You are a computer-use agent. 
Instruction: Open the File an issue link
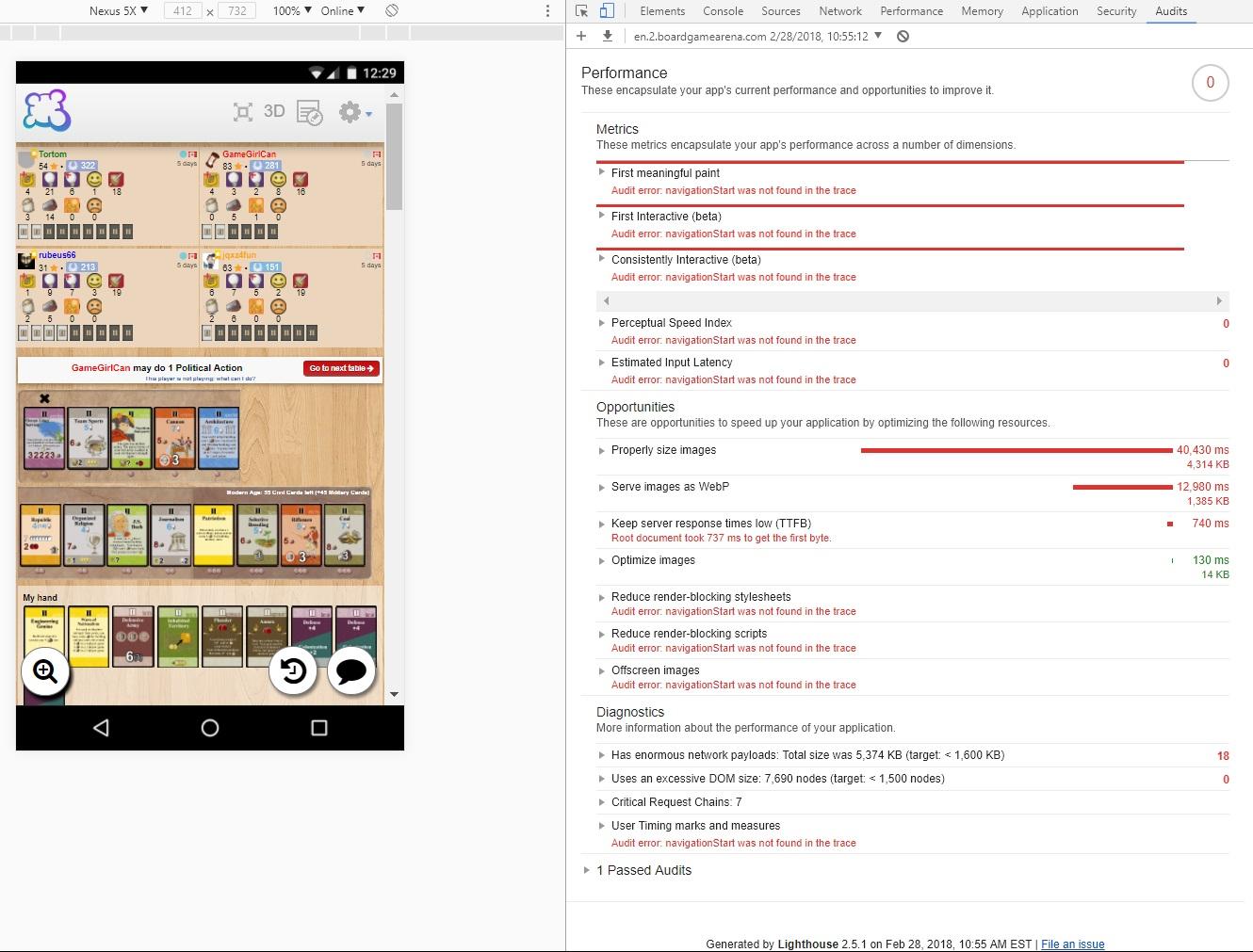pyautogui.click(x=1072, y=944)
